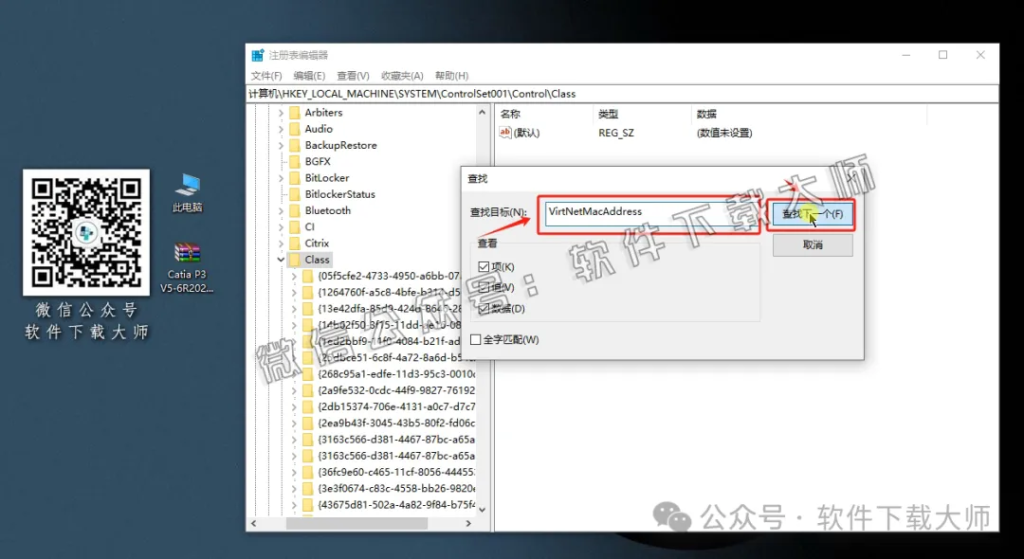
Task: Toggle the 数据(D) checkbox in Find dialog
Action: pos(484,308)
